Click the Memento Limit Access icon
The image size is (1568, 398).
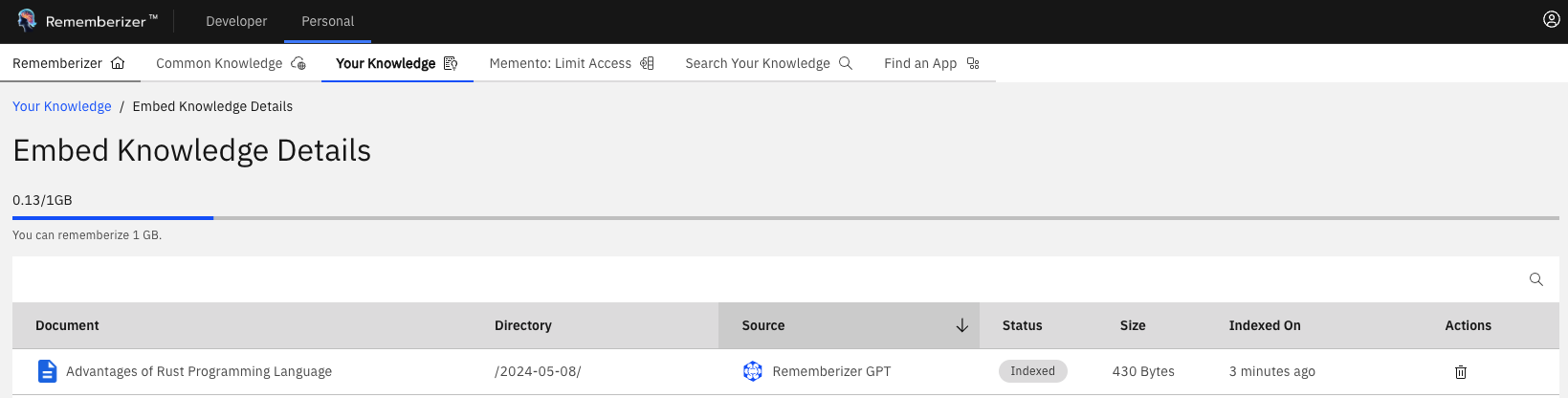(647, 63)
